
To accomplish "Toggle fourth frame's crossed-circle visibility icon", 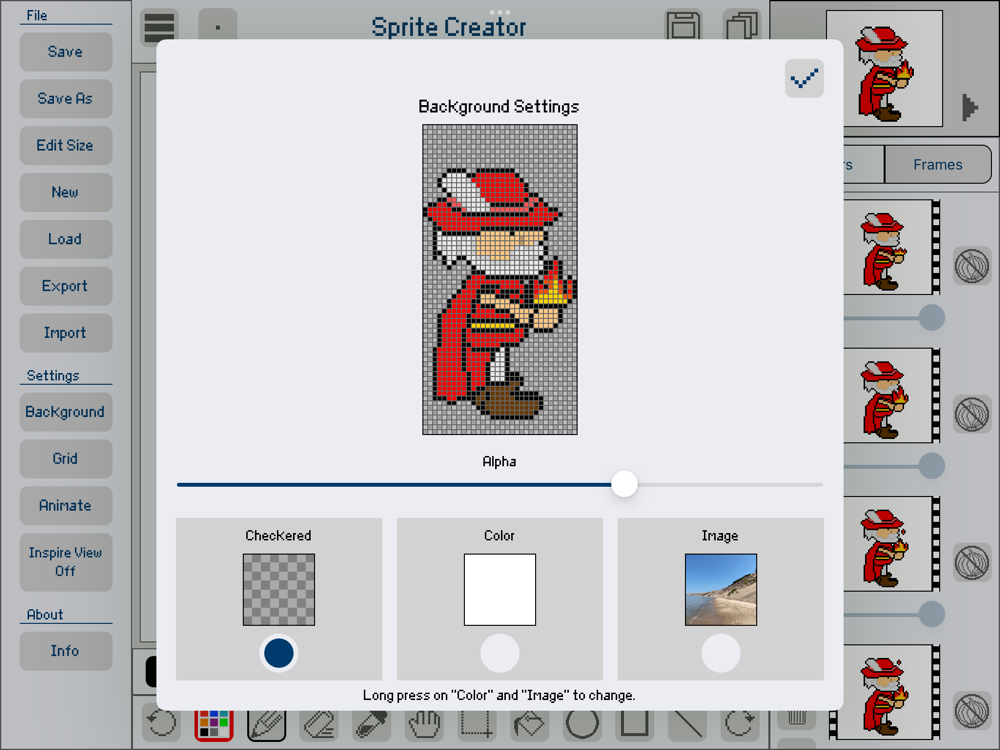I will pyautogui.click(x=972, y=711).
